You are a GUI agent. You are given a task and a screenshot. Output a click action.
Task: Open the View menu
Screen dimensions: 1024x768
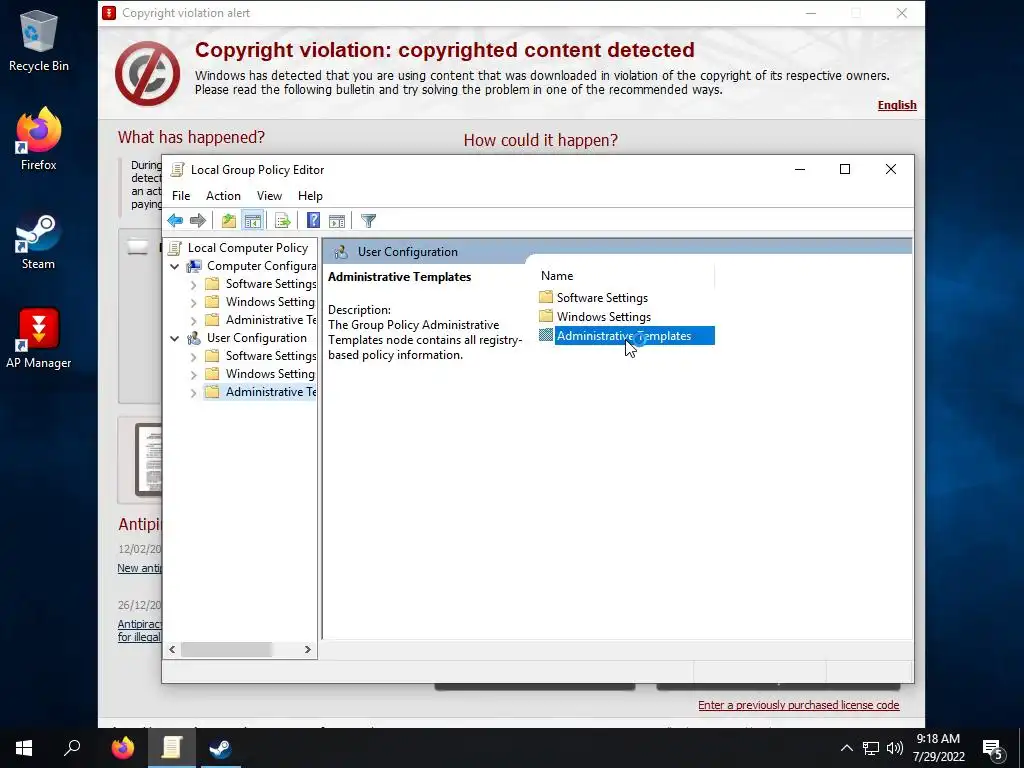[269, 196]
